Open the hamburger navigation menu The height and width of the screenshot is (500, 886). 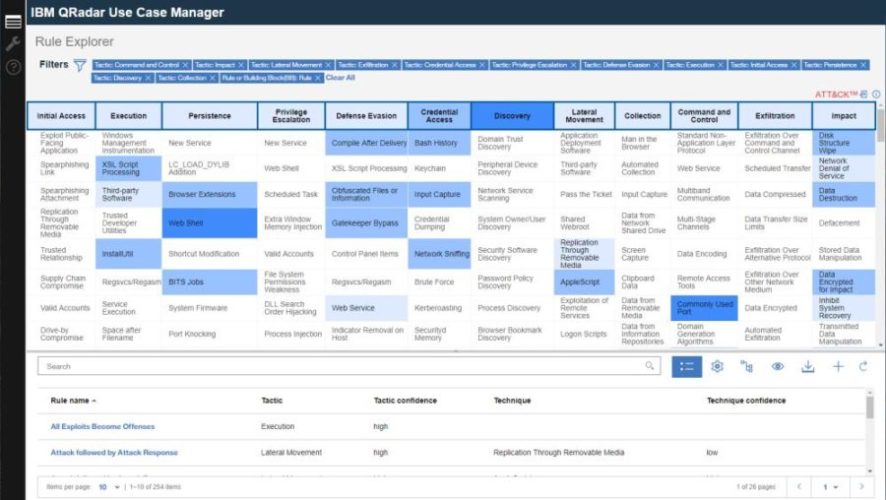(12, 22)
